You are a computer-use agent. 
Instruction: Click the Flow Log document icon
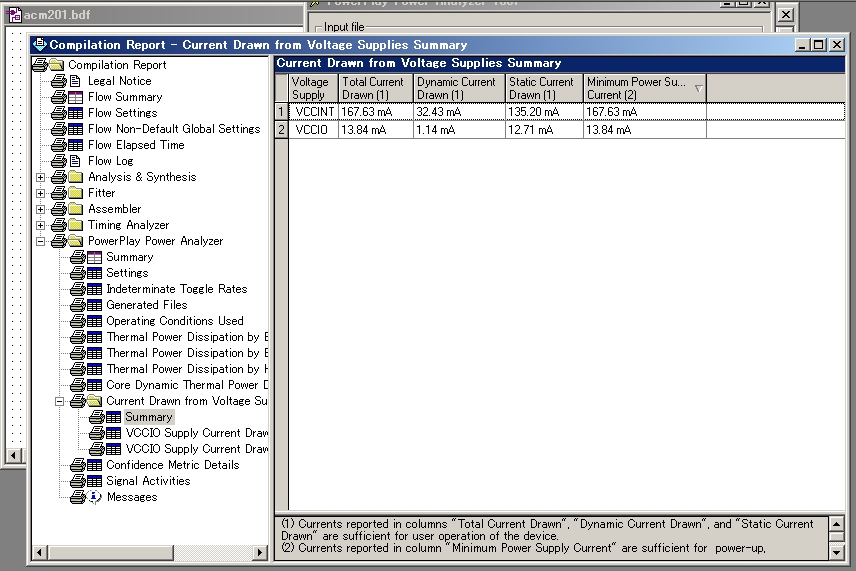pyautogui.click(x=74, y=161)
